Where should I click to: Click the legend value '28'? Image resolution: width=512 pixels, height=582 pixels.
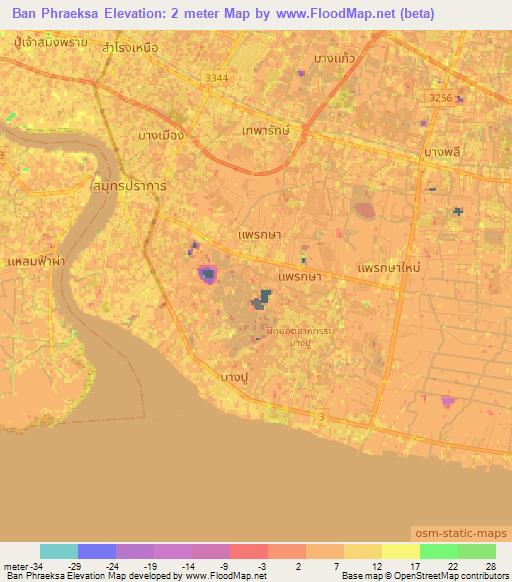click(491, 566)
